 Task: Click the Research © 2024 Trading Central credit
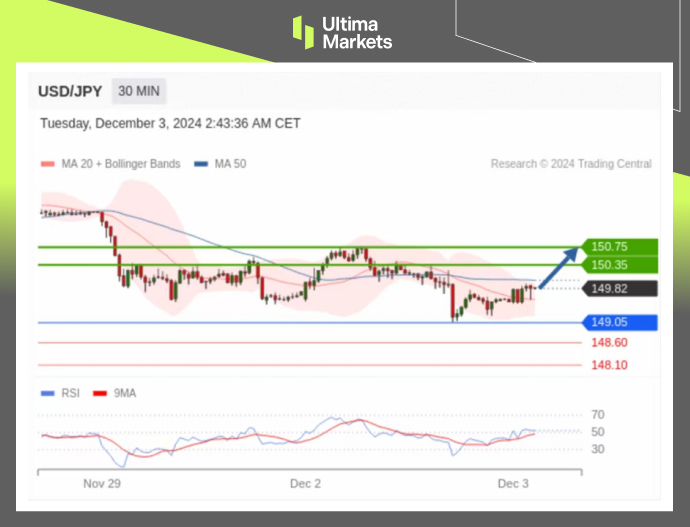[570, 164]
